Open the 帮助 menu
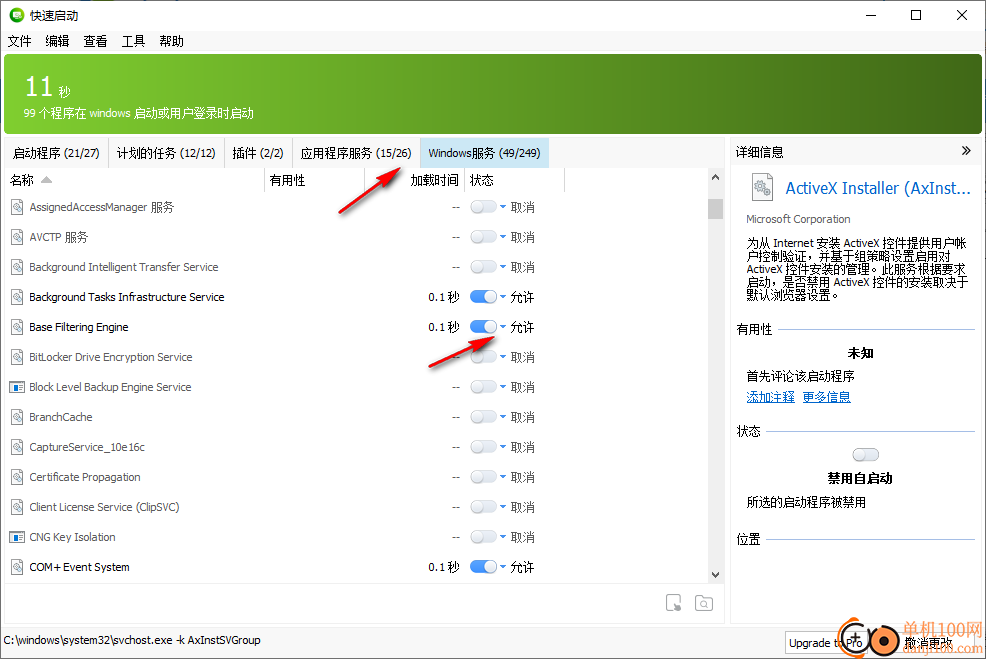 171,42
